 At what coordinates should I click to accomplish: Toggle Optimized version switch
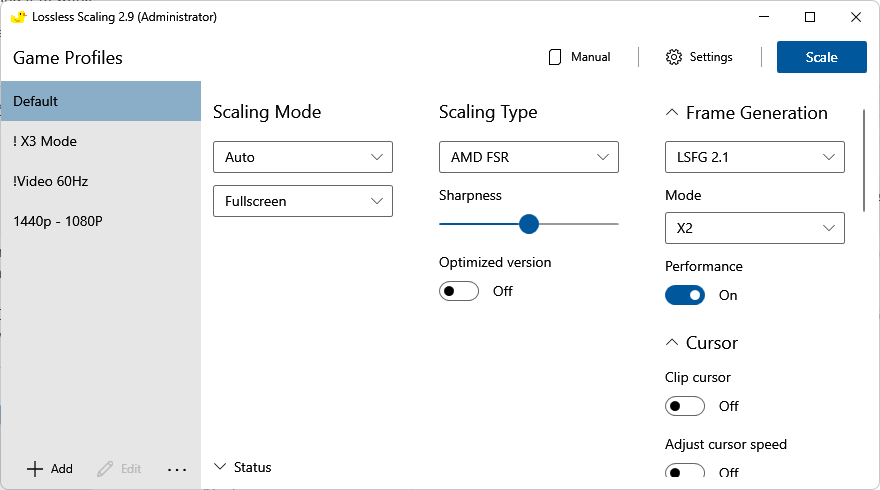pos(459,291)
